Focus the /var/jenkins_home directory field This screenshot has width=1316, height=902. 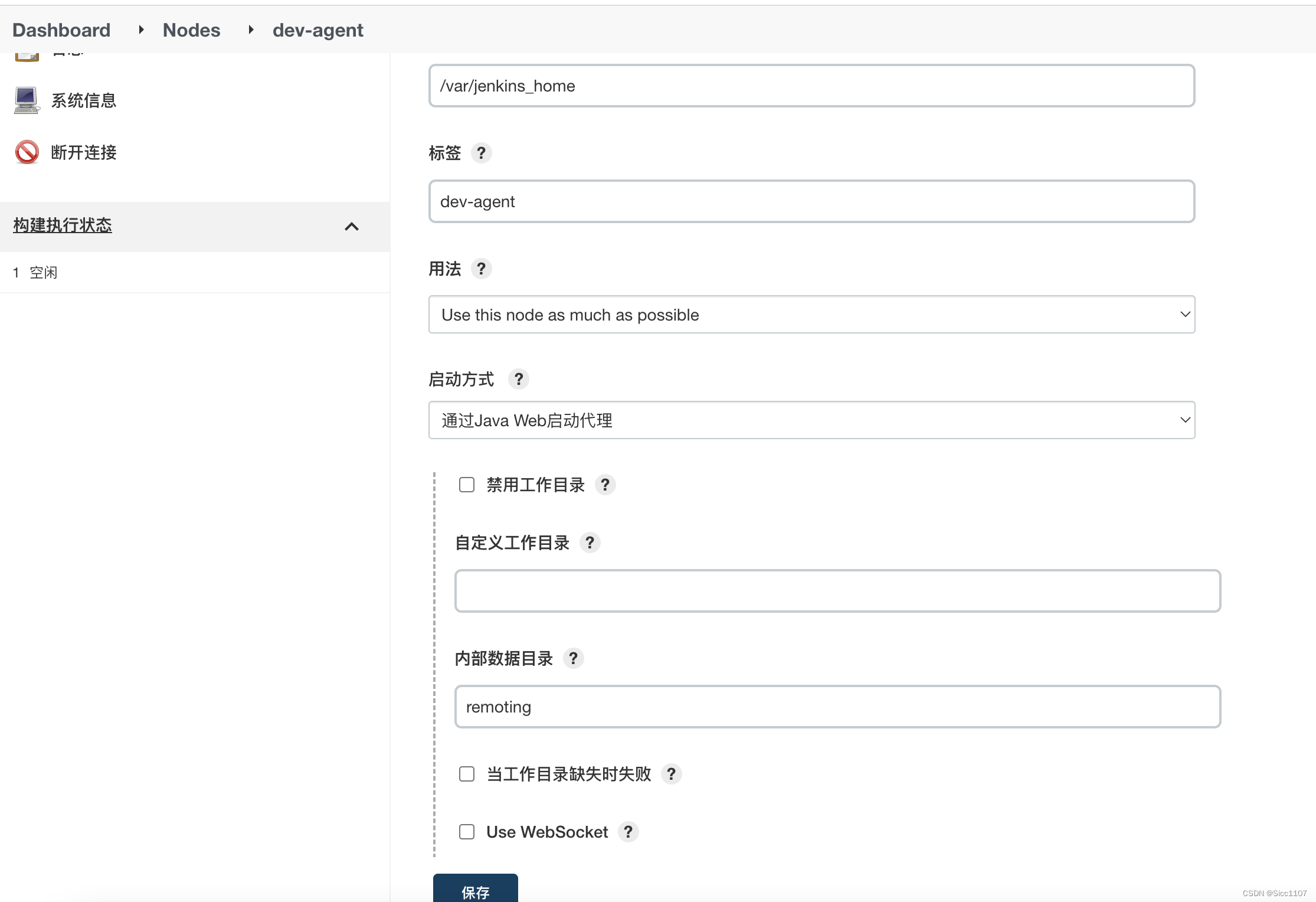811,86
